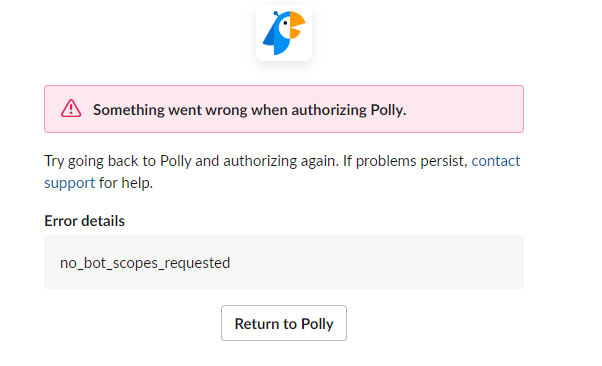Viewport: 602px width, 366px height.
Task: Click the parrot's white face with the eye
Action: pyautogui.click(x=284, y=28)
